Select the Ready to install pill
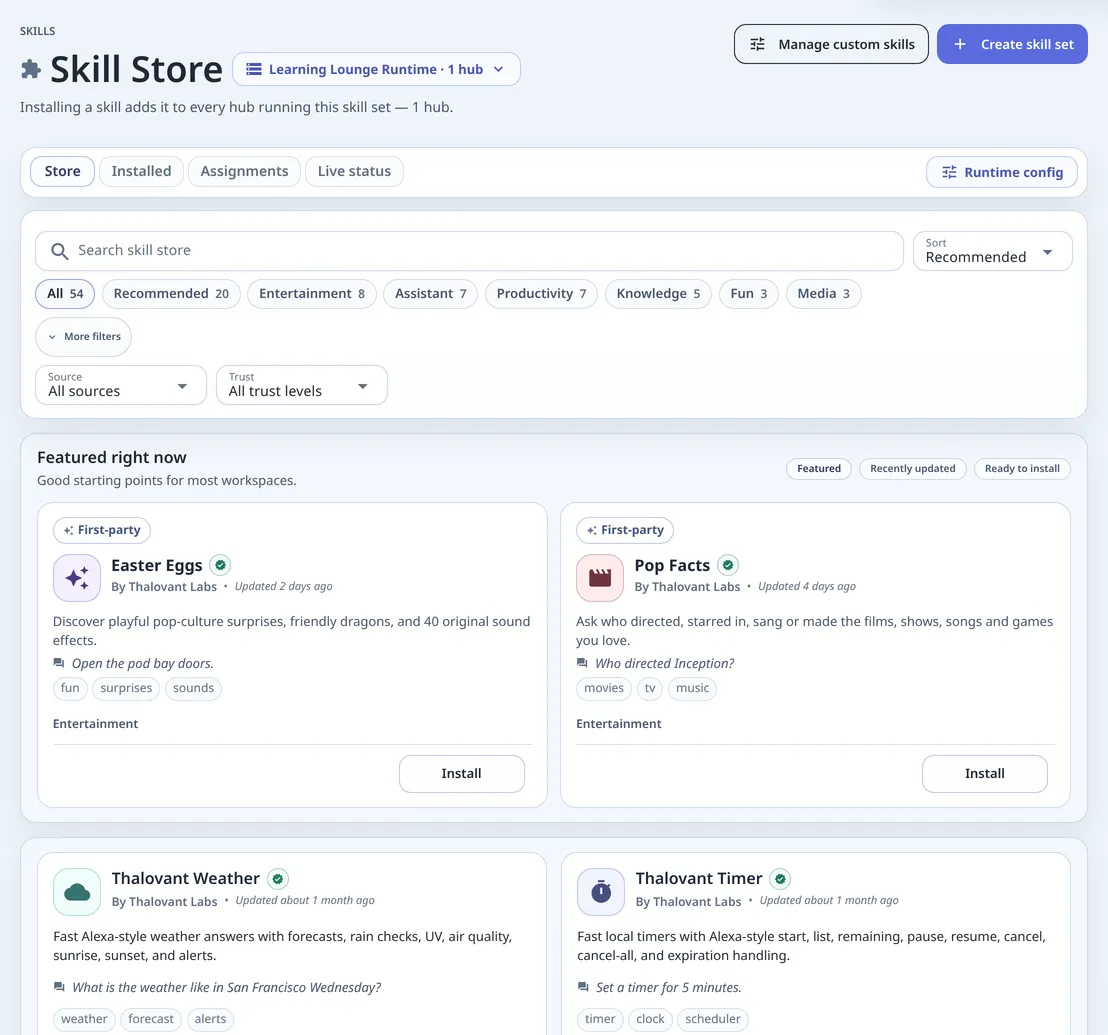1108x1035 pixels. click(1022, 468)
